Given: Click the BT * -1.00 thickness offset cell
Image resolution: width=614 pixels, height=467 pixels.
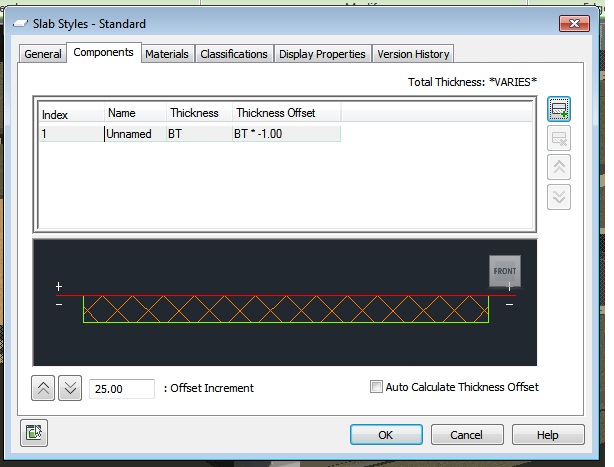Looking at the screenshot, I should coord(286,134).
